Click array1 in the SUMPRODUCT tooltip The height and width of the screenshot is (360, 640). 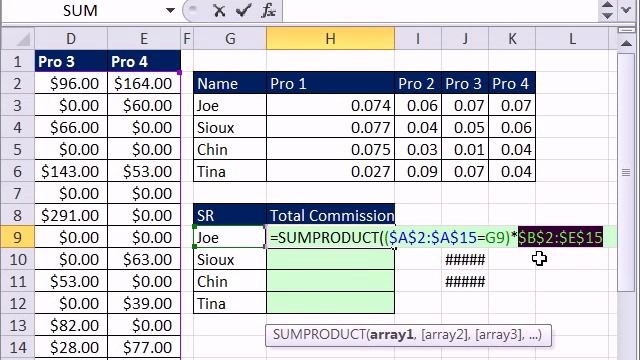[391, 335]
